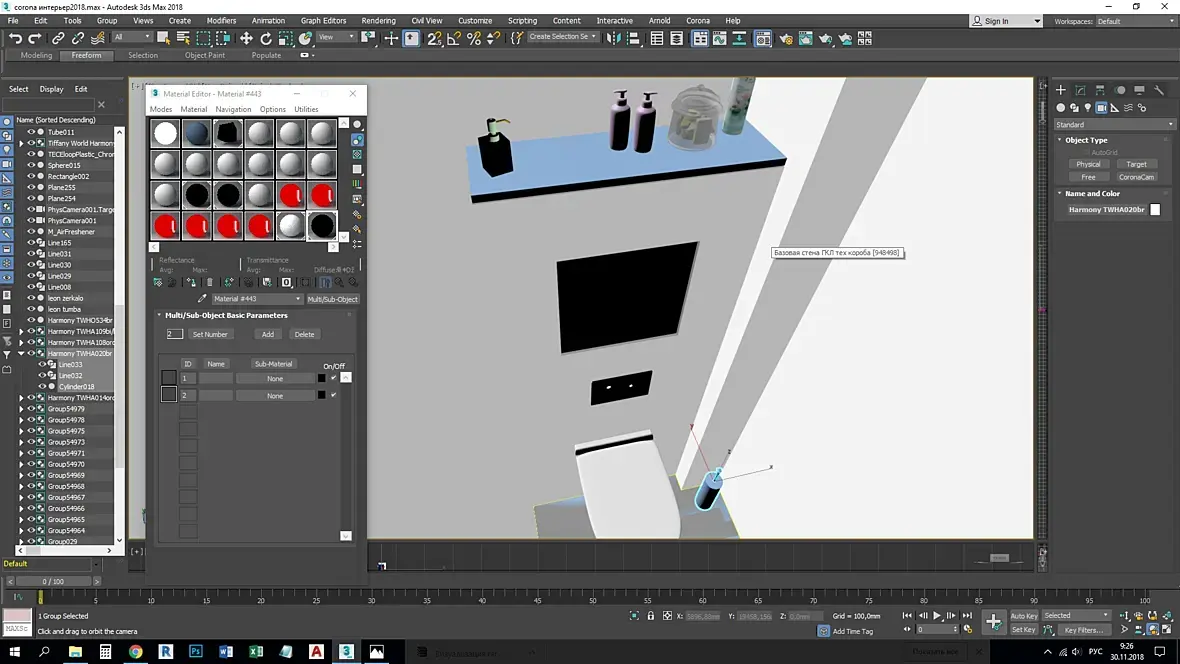This screenshot has width=1180, height=664.
Task: Collapse the Harmony TWHA020br tree node
Action: (x=21, y=353)
